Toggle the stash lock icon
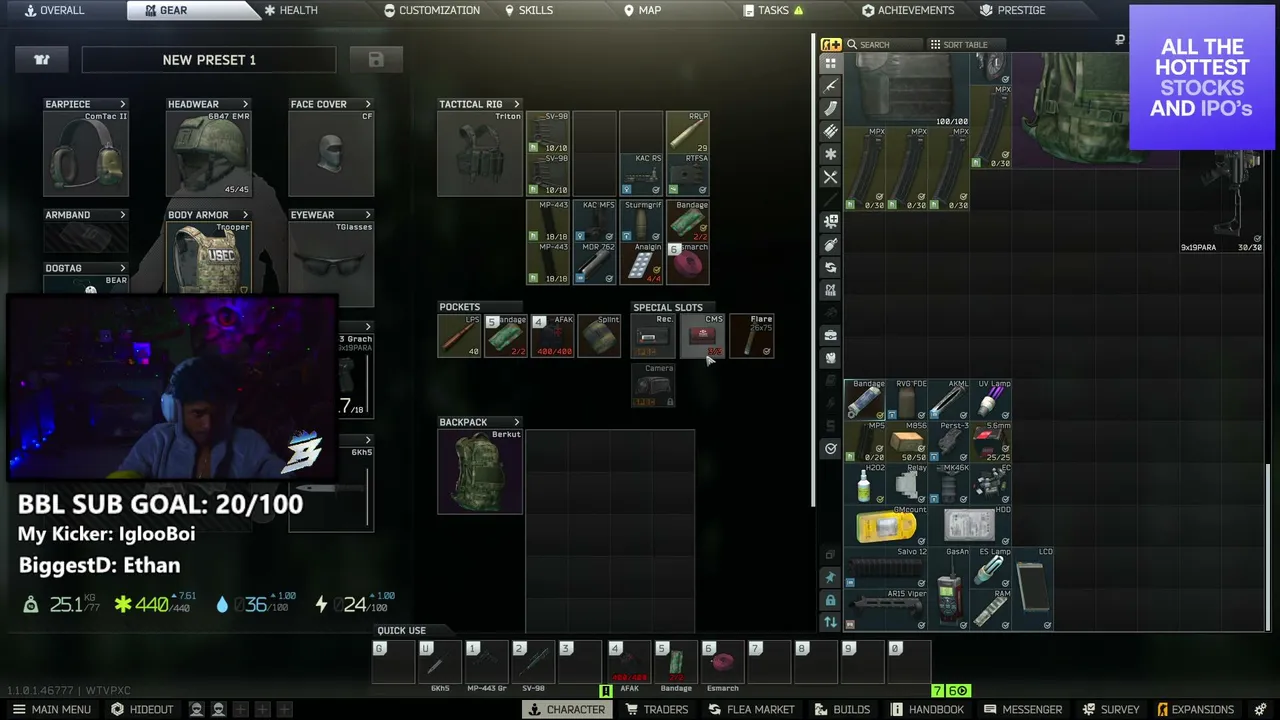Image resolution: width=1280 pixels, height=720 pixels. coord(830,600)
